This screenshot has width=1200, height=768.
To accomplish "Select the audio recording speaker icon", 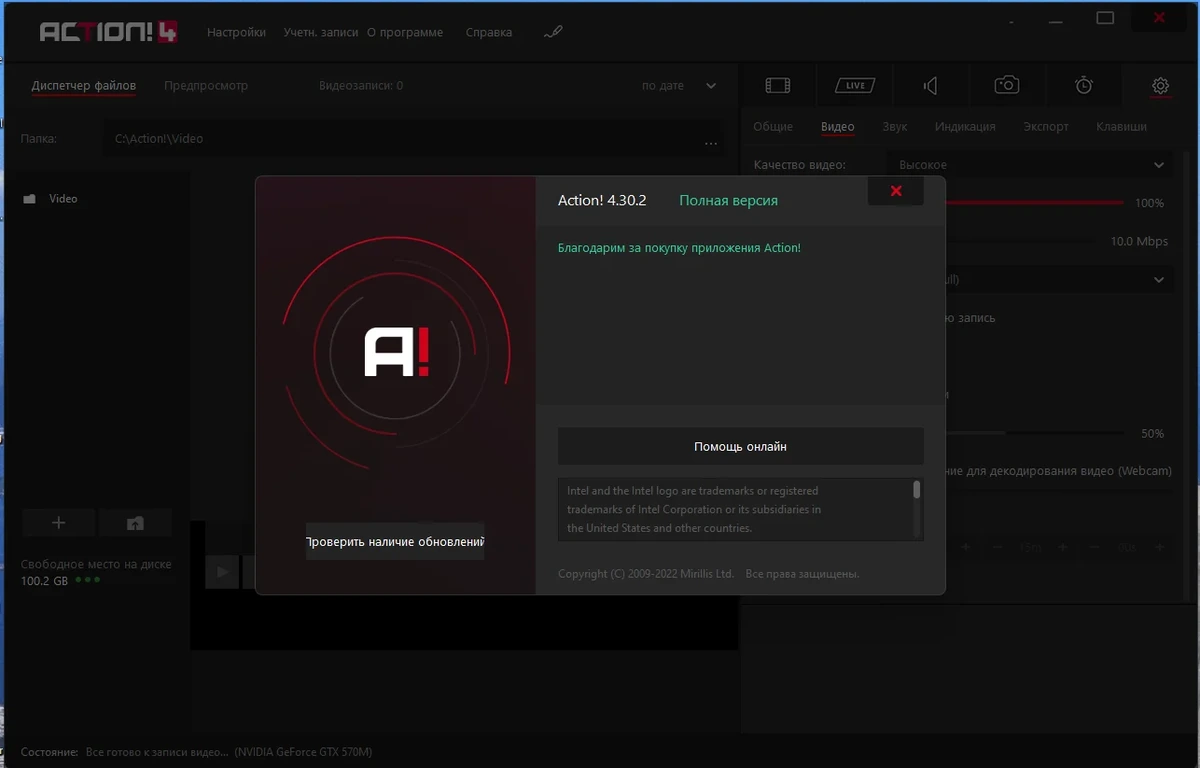I will [931, 86].
